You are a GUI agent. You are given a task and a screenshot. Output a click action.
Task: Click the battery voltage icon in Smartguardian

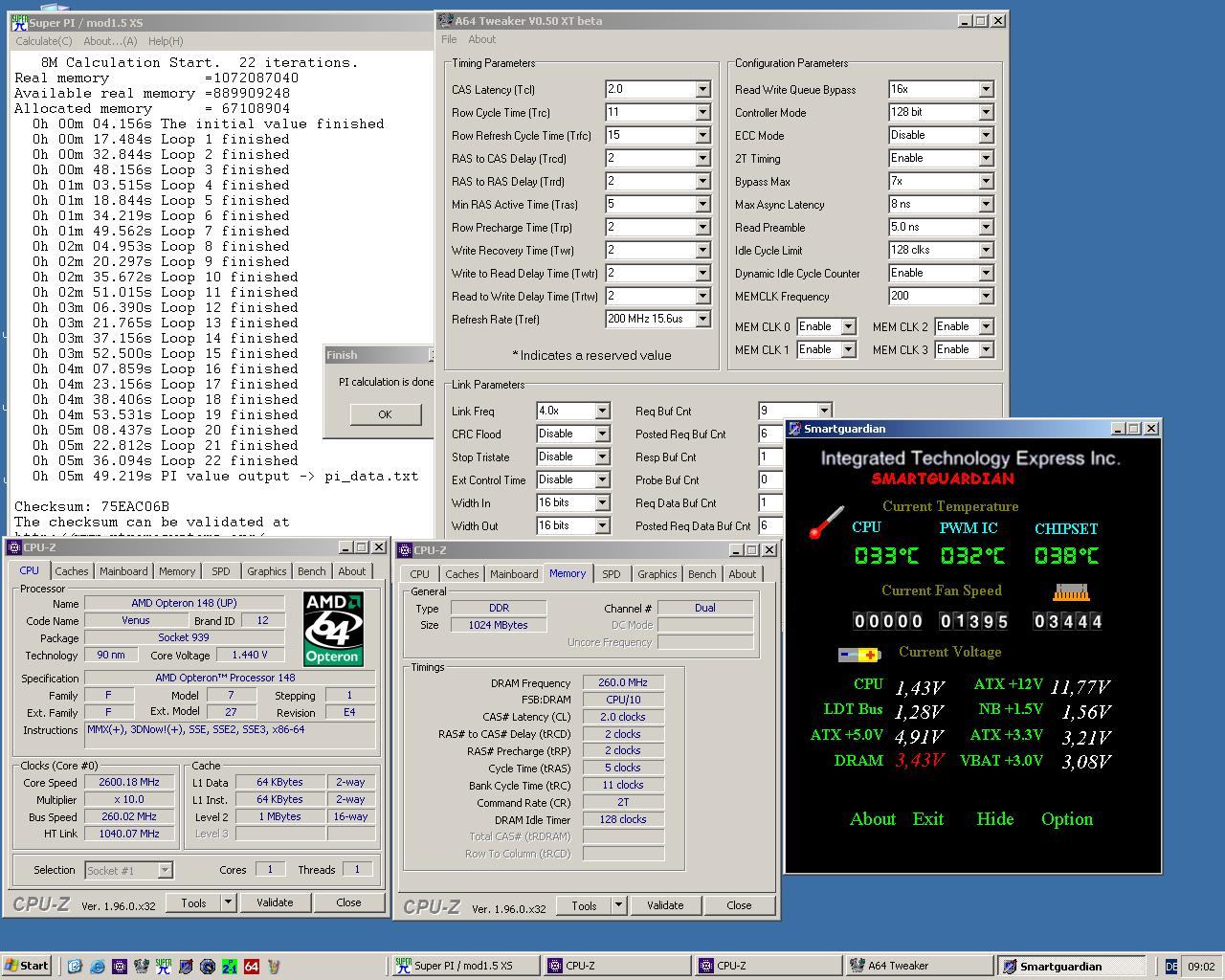858,655
